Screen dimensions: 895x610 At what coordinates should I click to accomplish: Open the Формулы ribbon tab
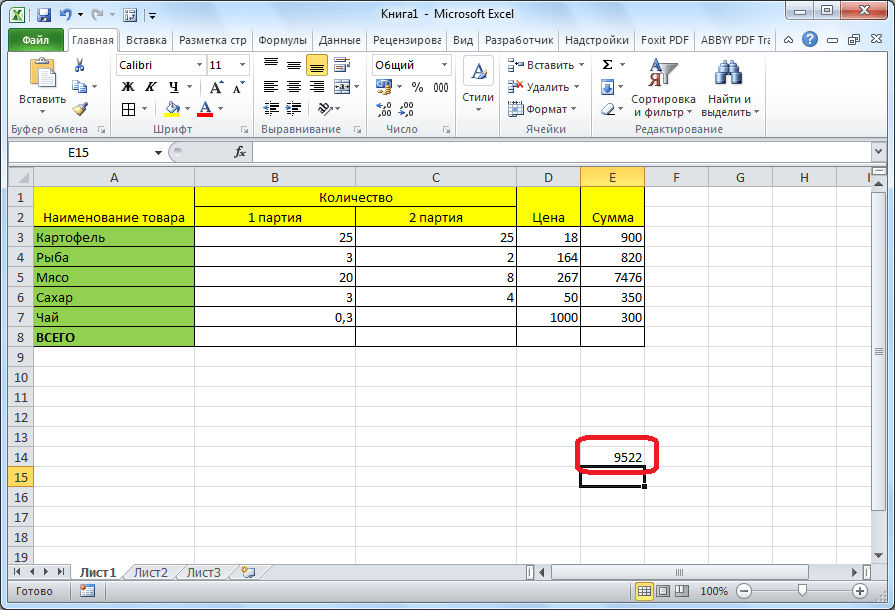pyautogui.click(x=282, y=40)
